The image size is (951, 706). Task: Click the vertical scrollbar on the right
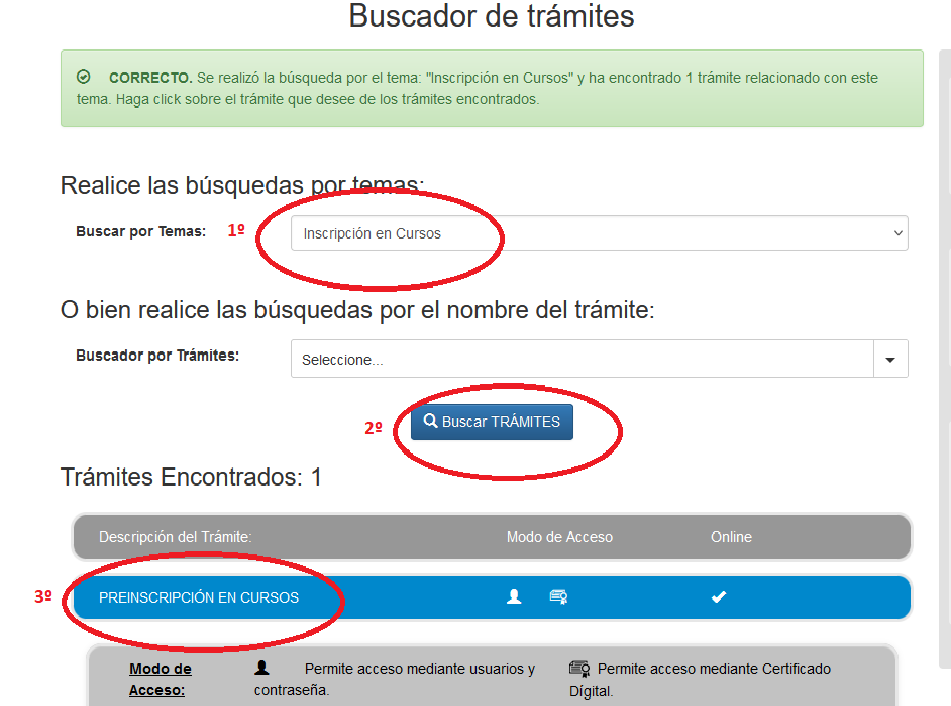pyautogui.click(x=944, y=300)
